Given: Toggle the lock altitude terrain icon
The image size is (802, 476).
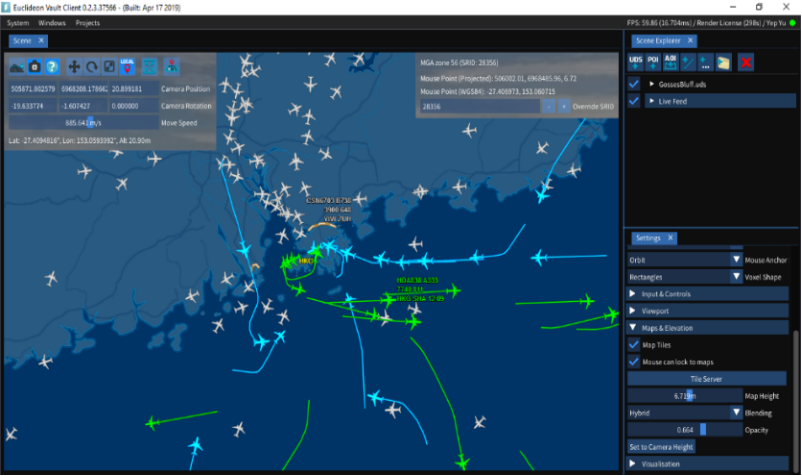Looking at the screenshot, I should [17, 66].
